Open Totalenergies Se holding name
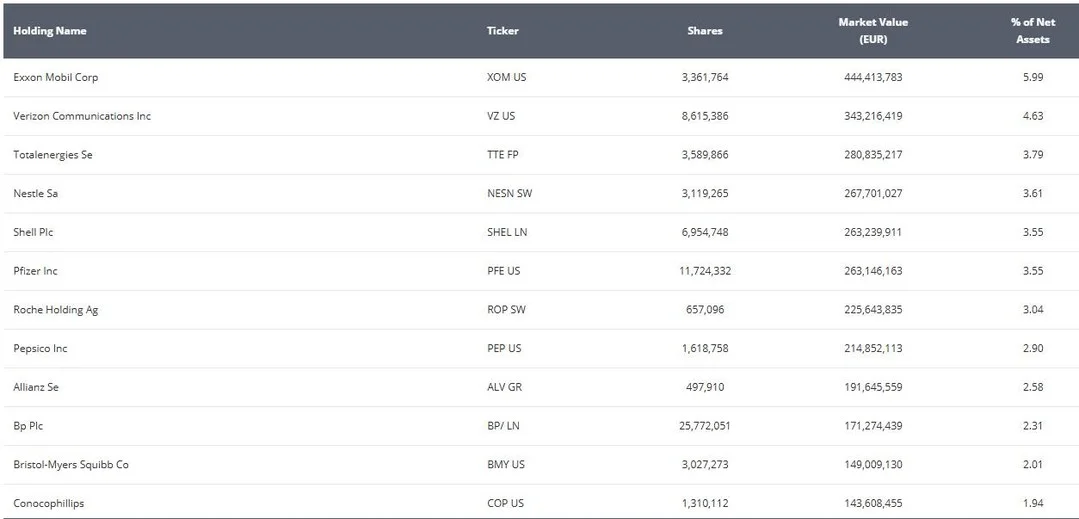 (52, 155)
